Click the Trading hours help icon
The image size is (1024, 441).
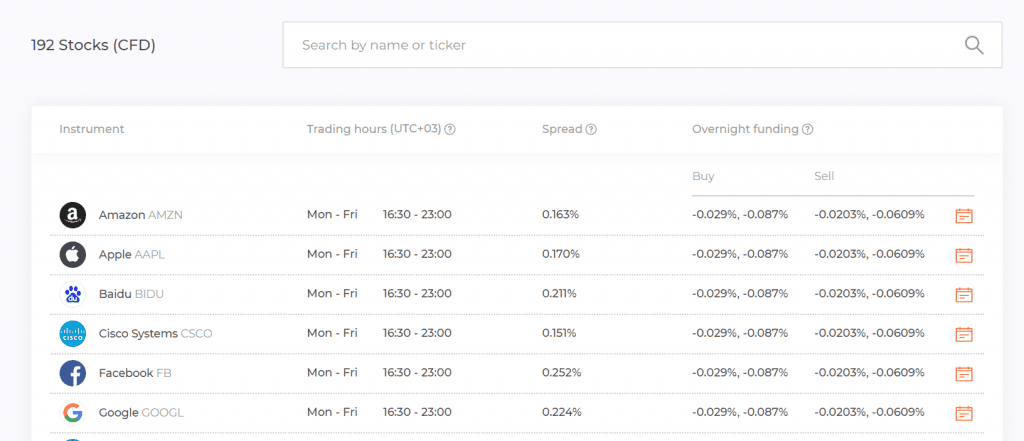[x=450, y=129]
